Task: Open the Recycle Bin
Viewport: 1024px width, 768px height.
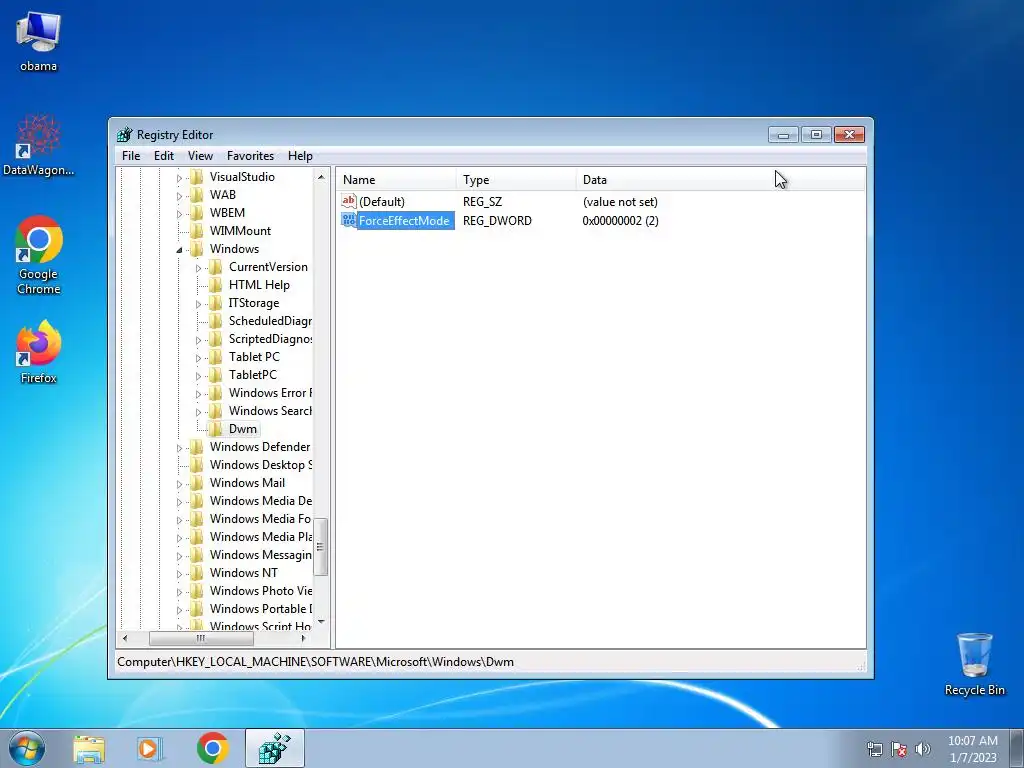Action: tap(974, 664)
